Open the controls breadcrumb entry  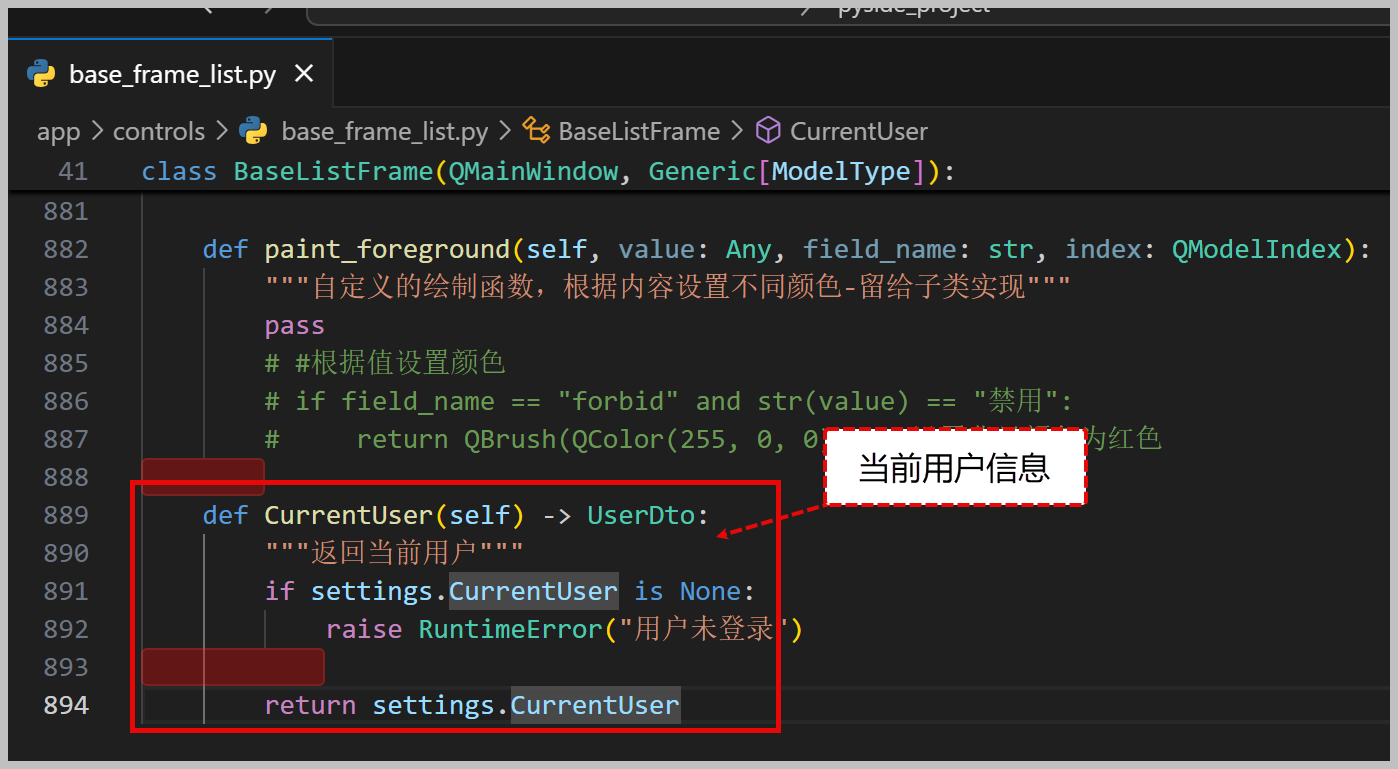(159, 131)
